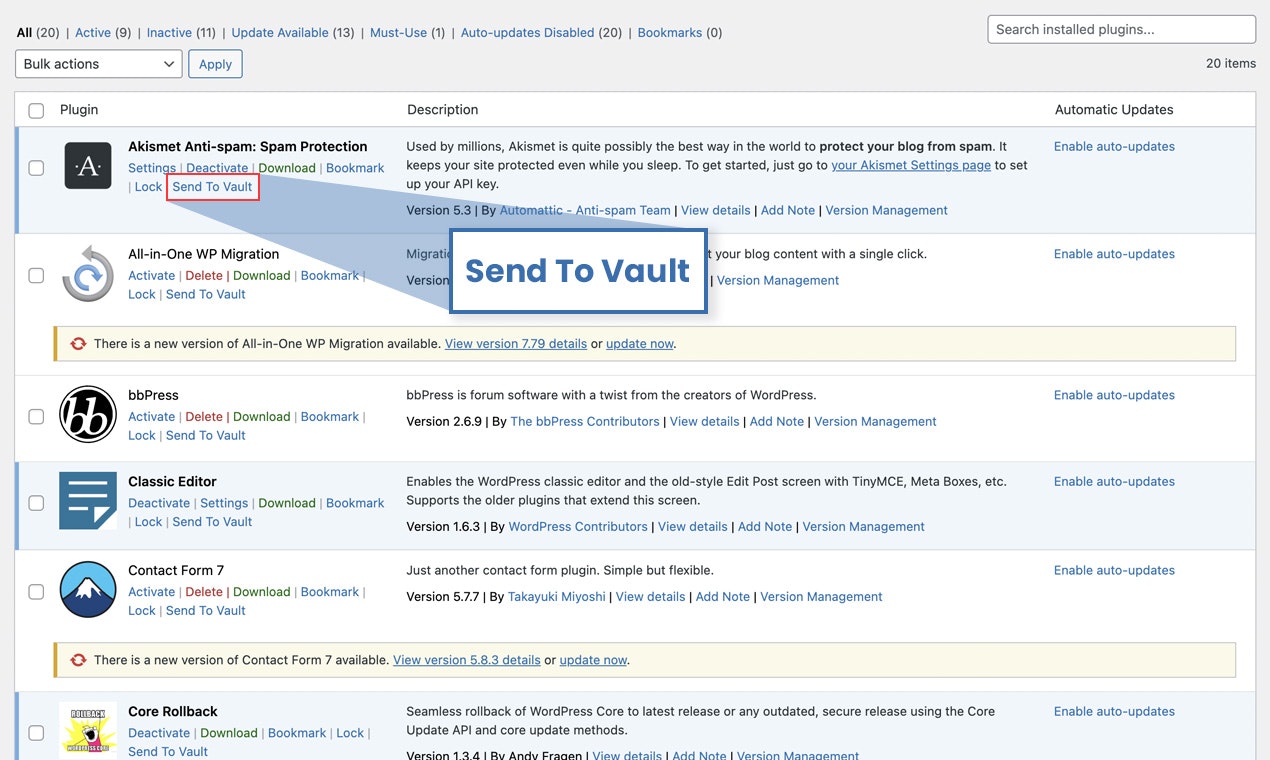
Task: Activate All-in-One WP Migration
Action: tap(151, 275)
